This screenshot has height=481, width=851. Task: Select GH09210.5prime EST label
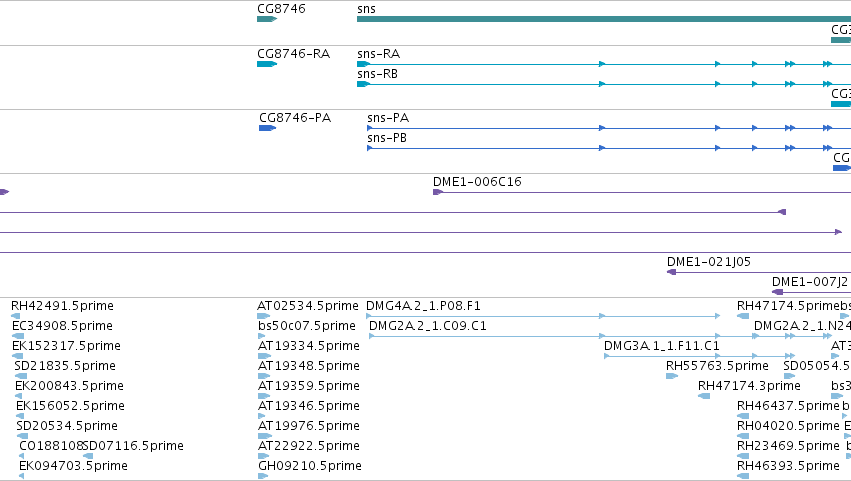310,466
